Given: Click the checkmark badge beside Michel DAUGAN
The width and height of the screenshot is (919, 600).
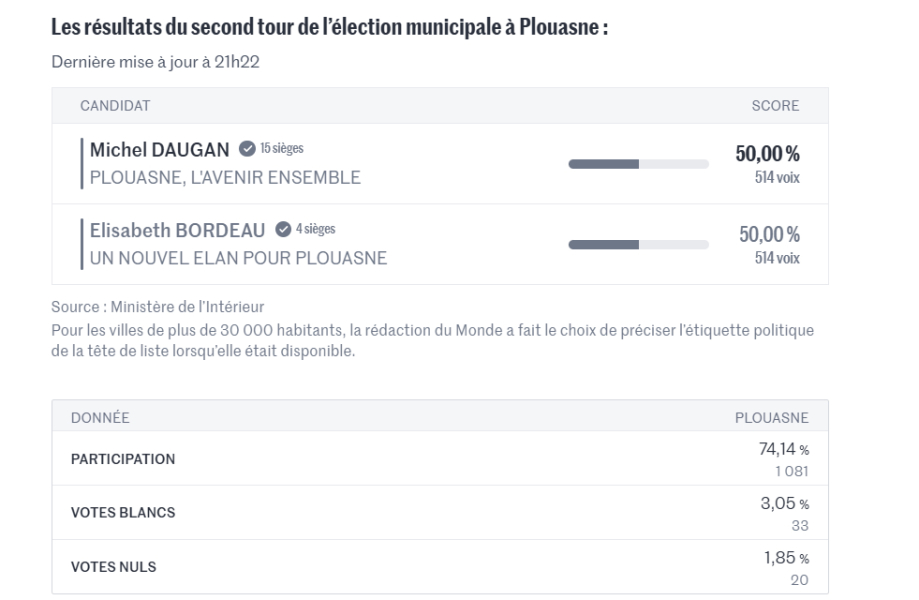Looking at the screenshot, I should coord(245,149).
